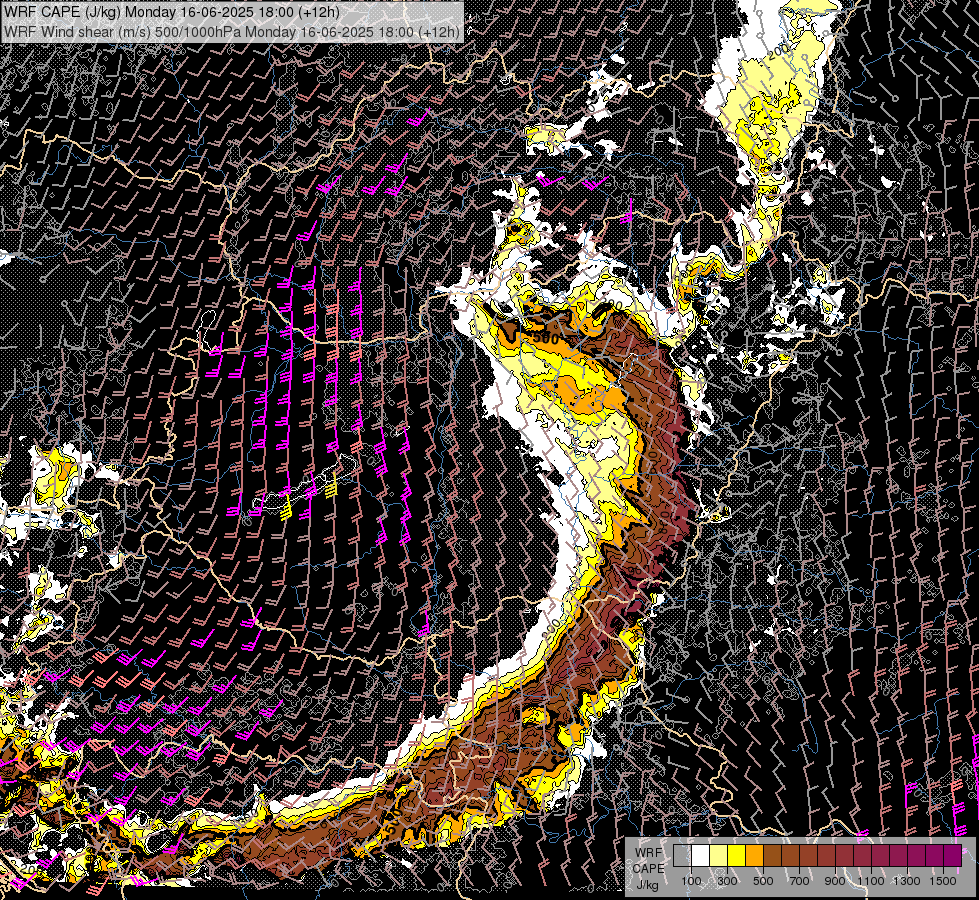Click the 'WRF Wind shear (m/s) 500/1000hPa' title line

click(232, 31)
